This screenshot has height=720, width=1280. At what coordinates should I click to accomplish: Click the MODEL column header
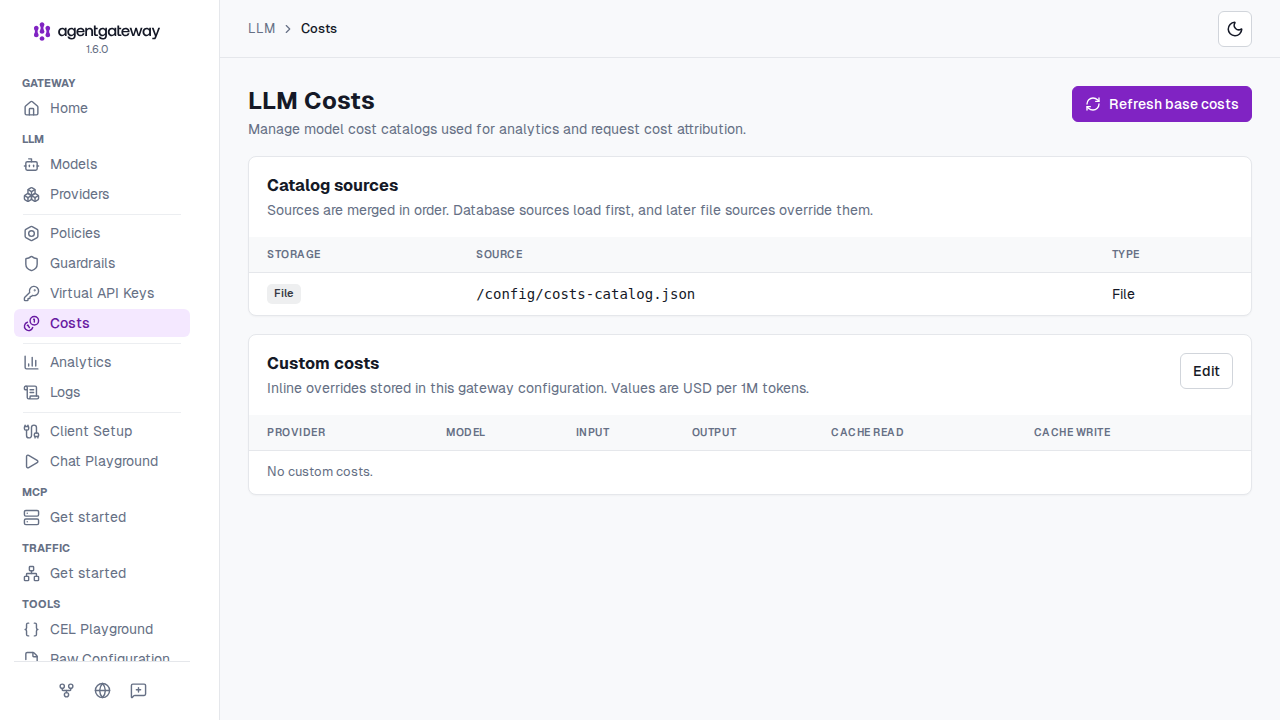[x=466, y=432]
